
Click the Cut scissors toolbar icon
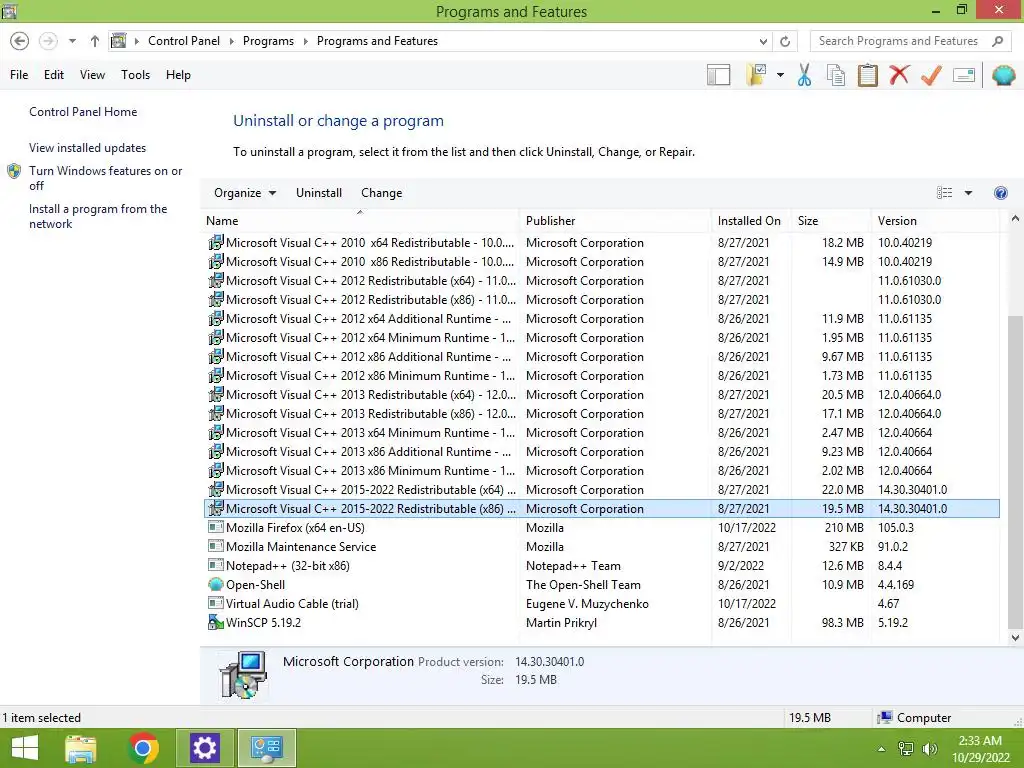(804, 75)
